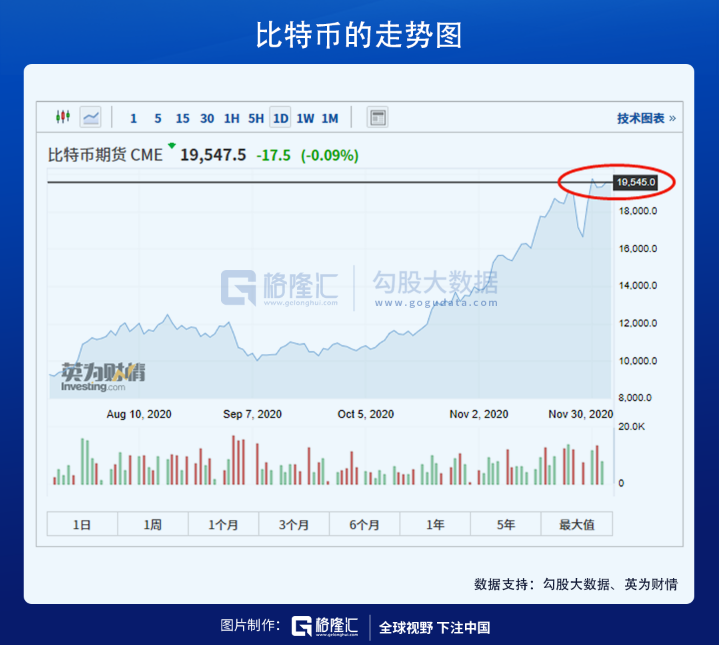Image resolution: width=719 pixels, height=645 pixels.
Task: Select the 最大值 range tab
Action: (577, 524)
